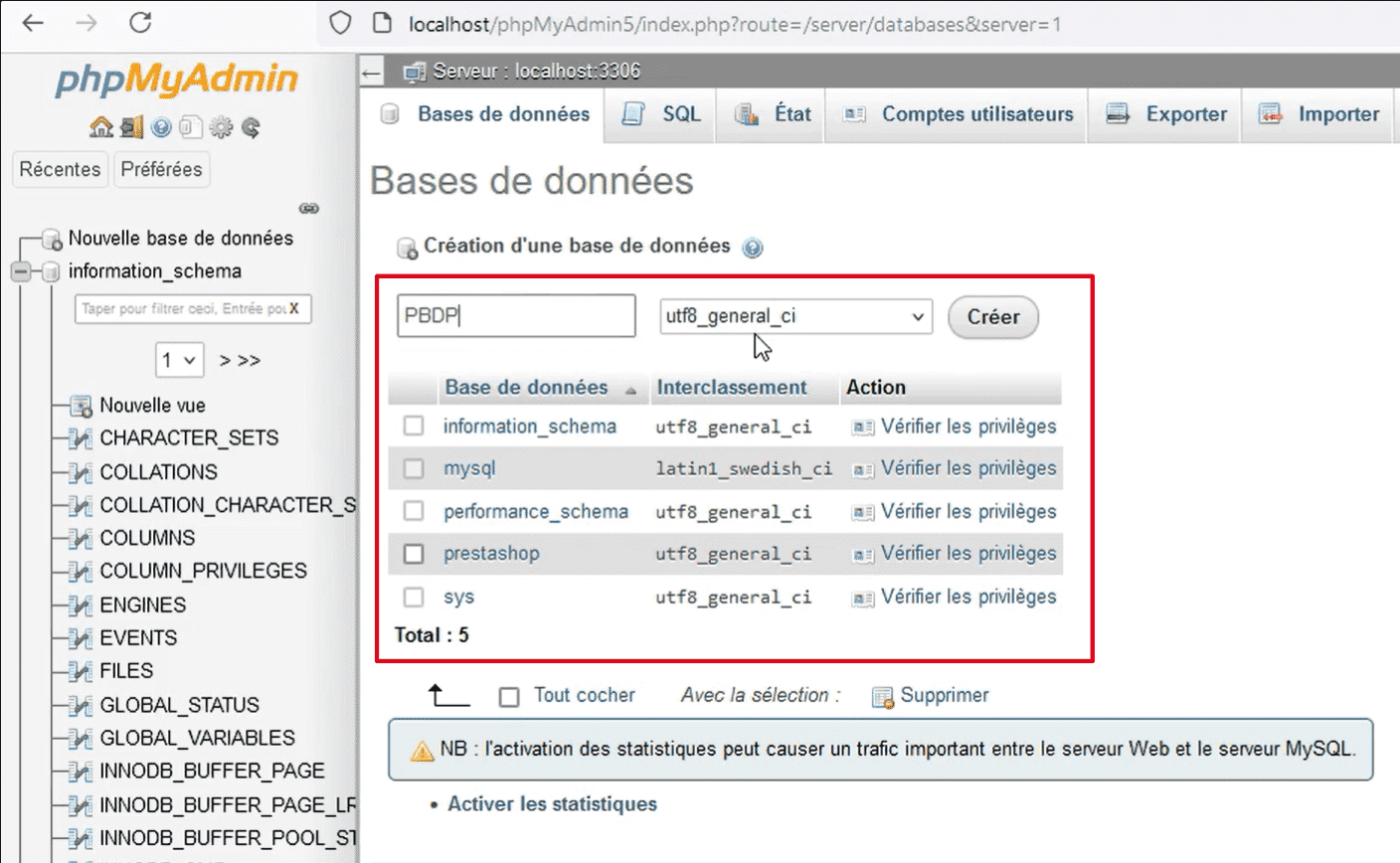Go to next page with single > link
Viewport: 1400px width, 863px height.
click(225, 361)
